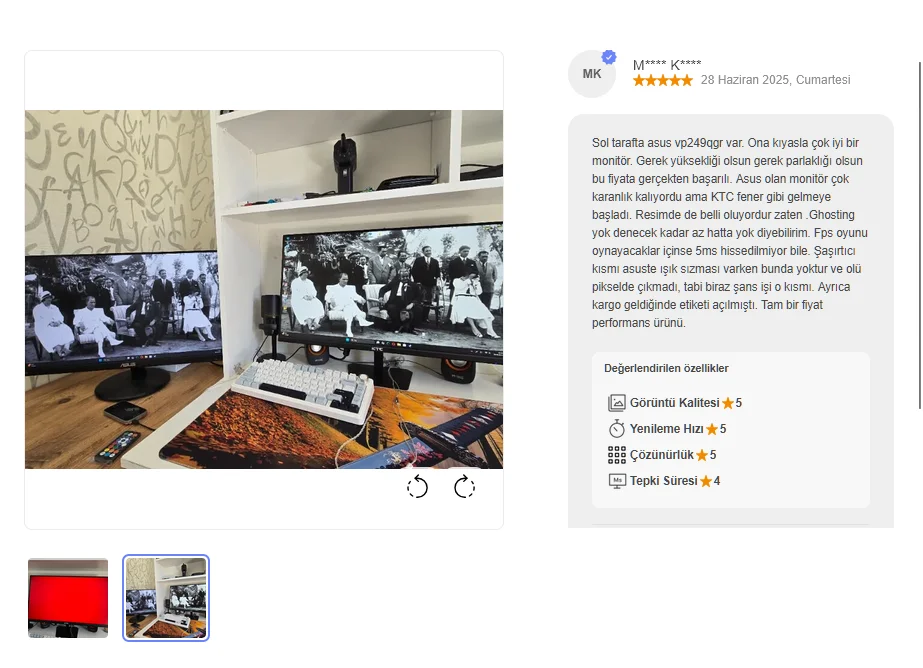The image size is (923, 668).
Task: Click the Çözünürlük grid icon
Action: (616, 455)
